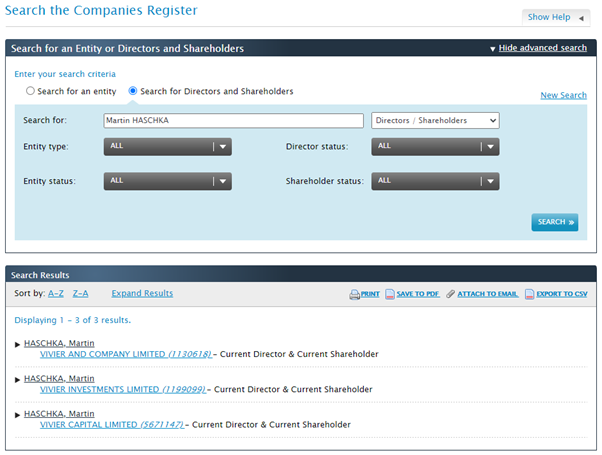
Task: Open VIVIER INVESTMENTS LIMITED (1199099) link
Action: coord(123,389)
